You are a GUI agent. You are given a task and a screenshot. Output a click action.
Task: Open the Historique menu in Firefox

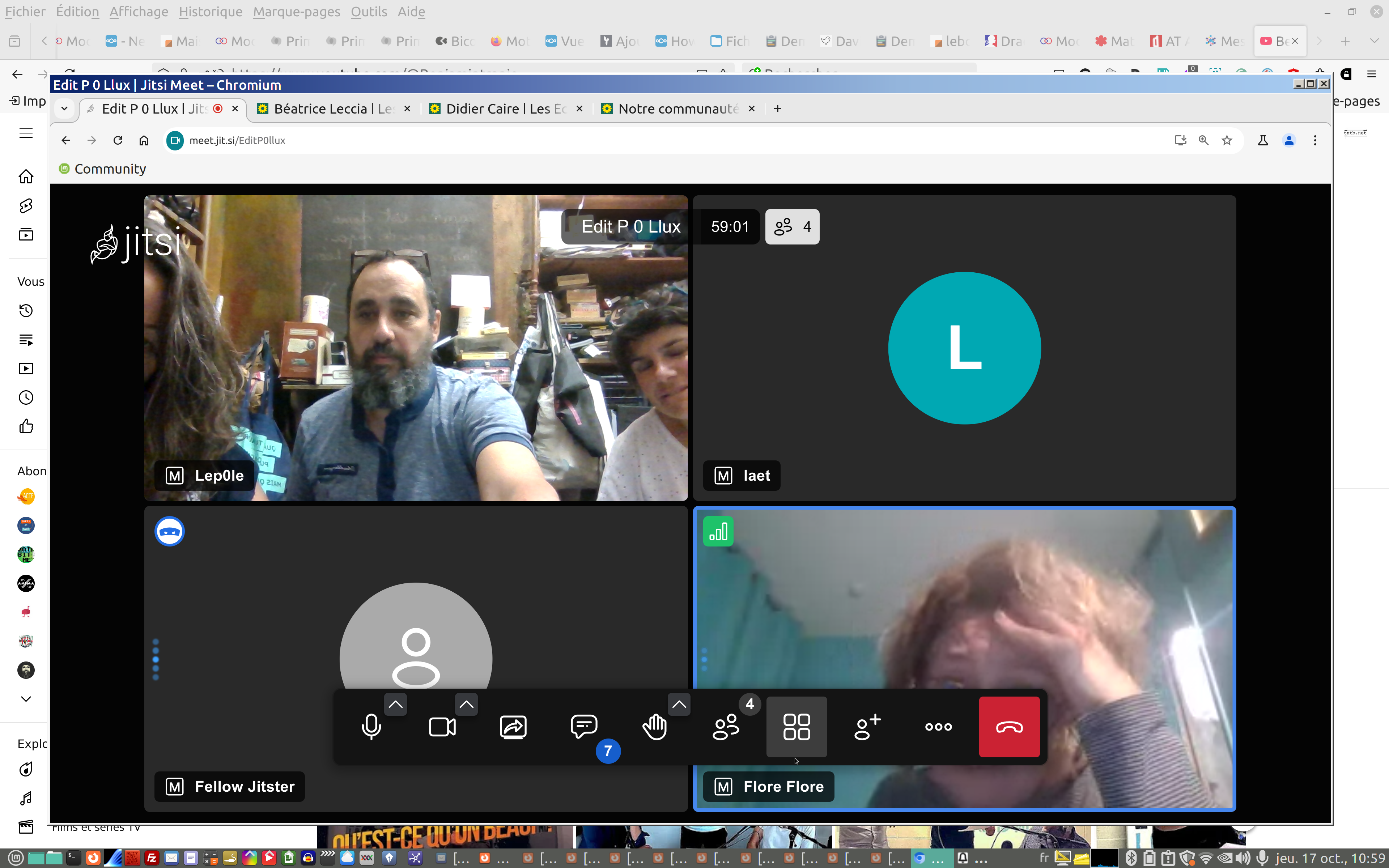(210, 12)
